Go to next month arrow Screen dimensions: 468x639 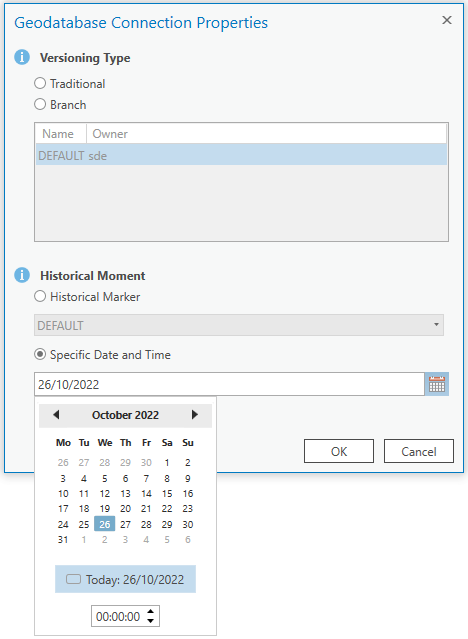pos(194,415)
